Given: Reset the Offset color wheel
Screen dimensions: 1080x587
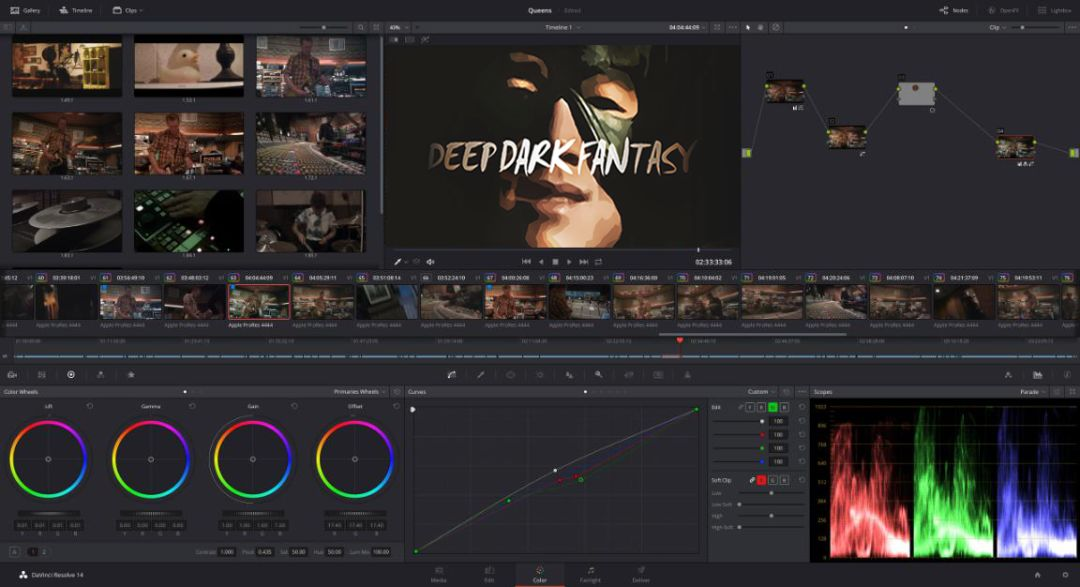Looking at the screenshot, I should (396, 406).
